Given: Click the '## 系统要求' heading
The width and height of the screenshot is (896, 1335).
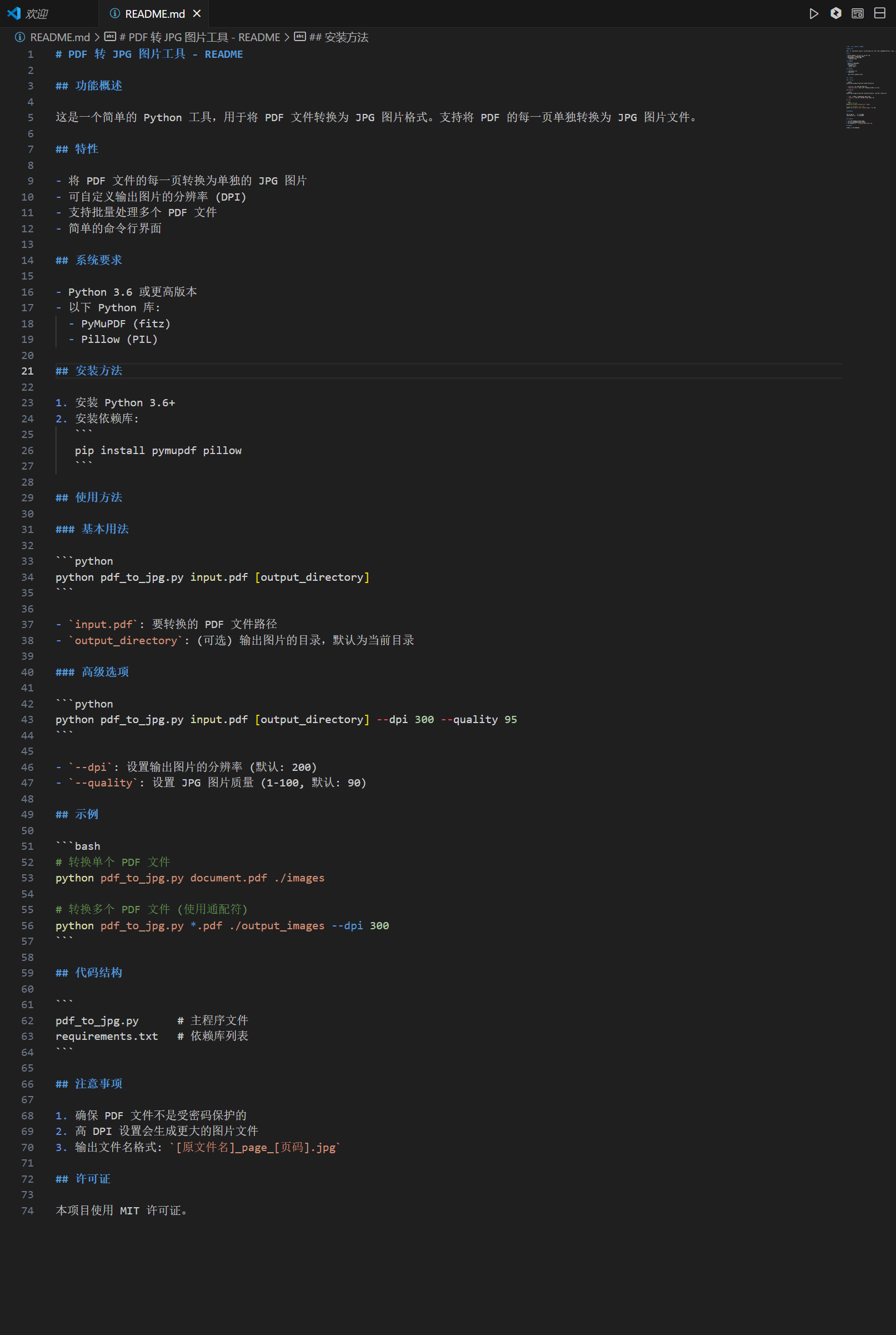Looking at the screenshot, I should click(x=88, y=260).
